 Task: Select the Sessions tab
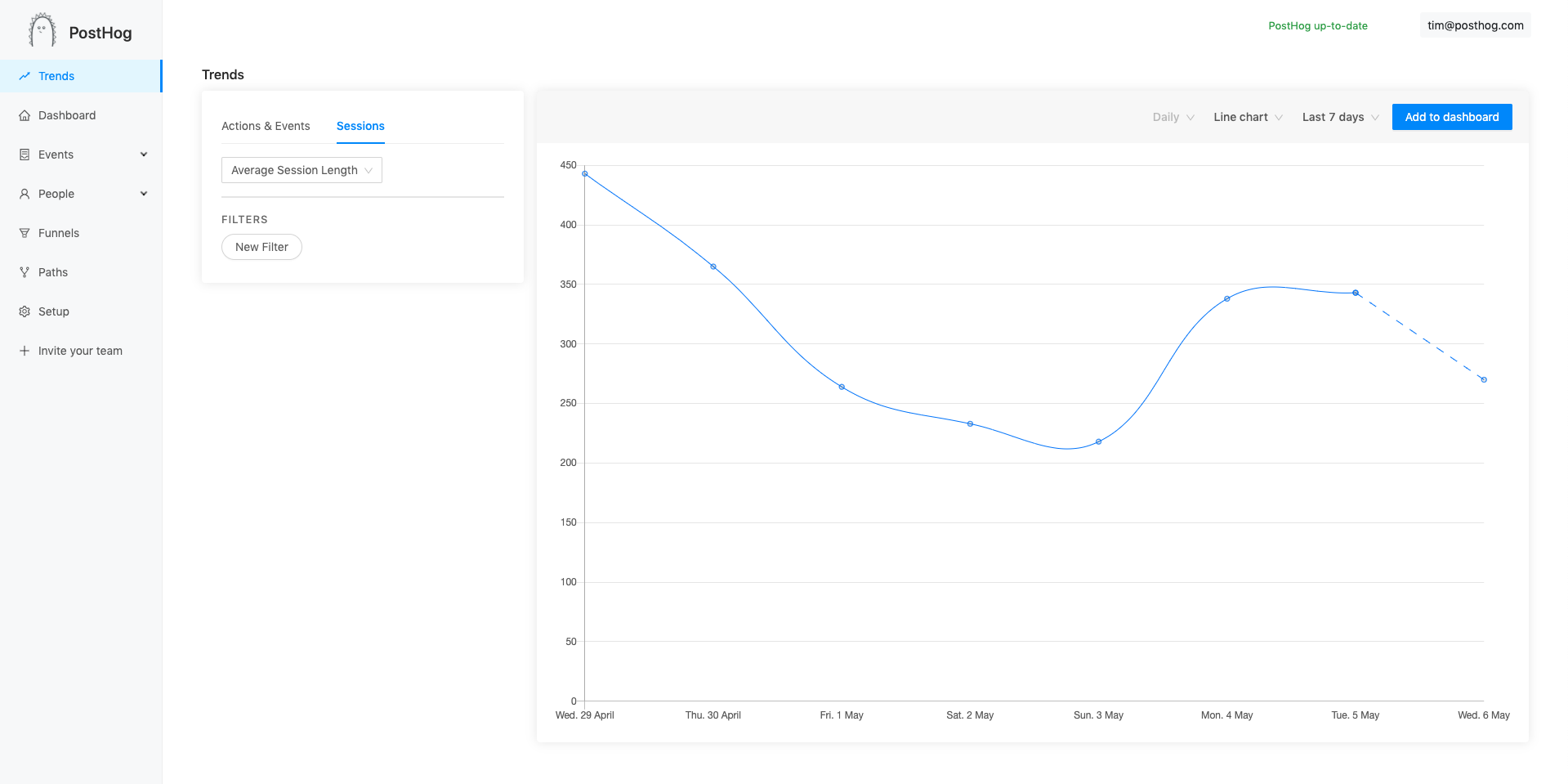pos(360,126)
